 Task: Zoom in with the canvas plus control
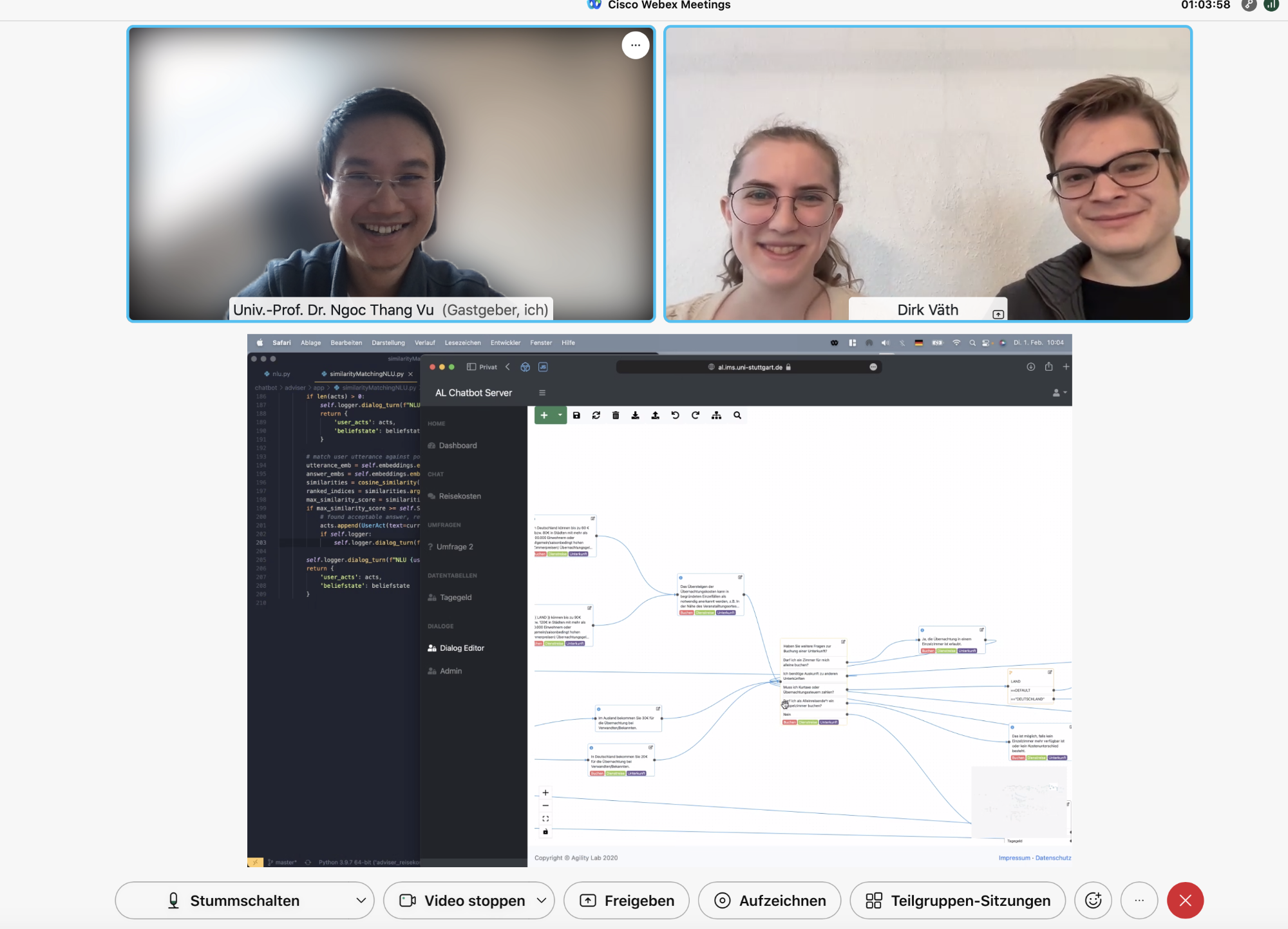pos(545,793)
